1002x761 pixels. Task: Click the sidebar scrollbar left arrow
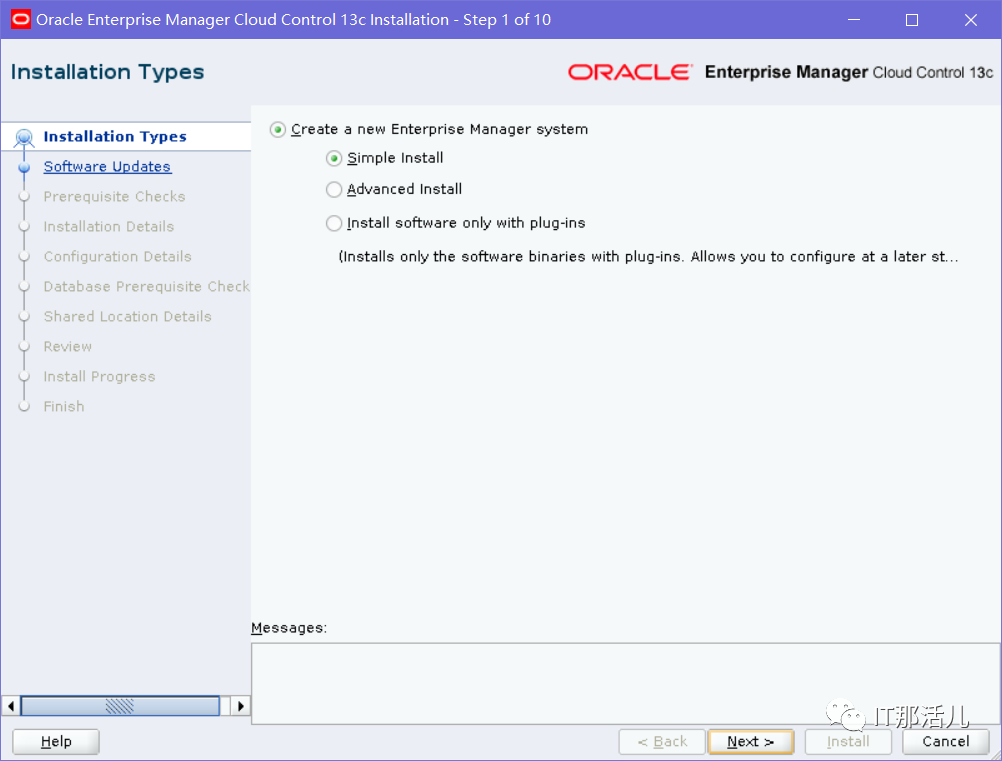click(11, 706)
